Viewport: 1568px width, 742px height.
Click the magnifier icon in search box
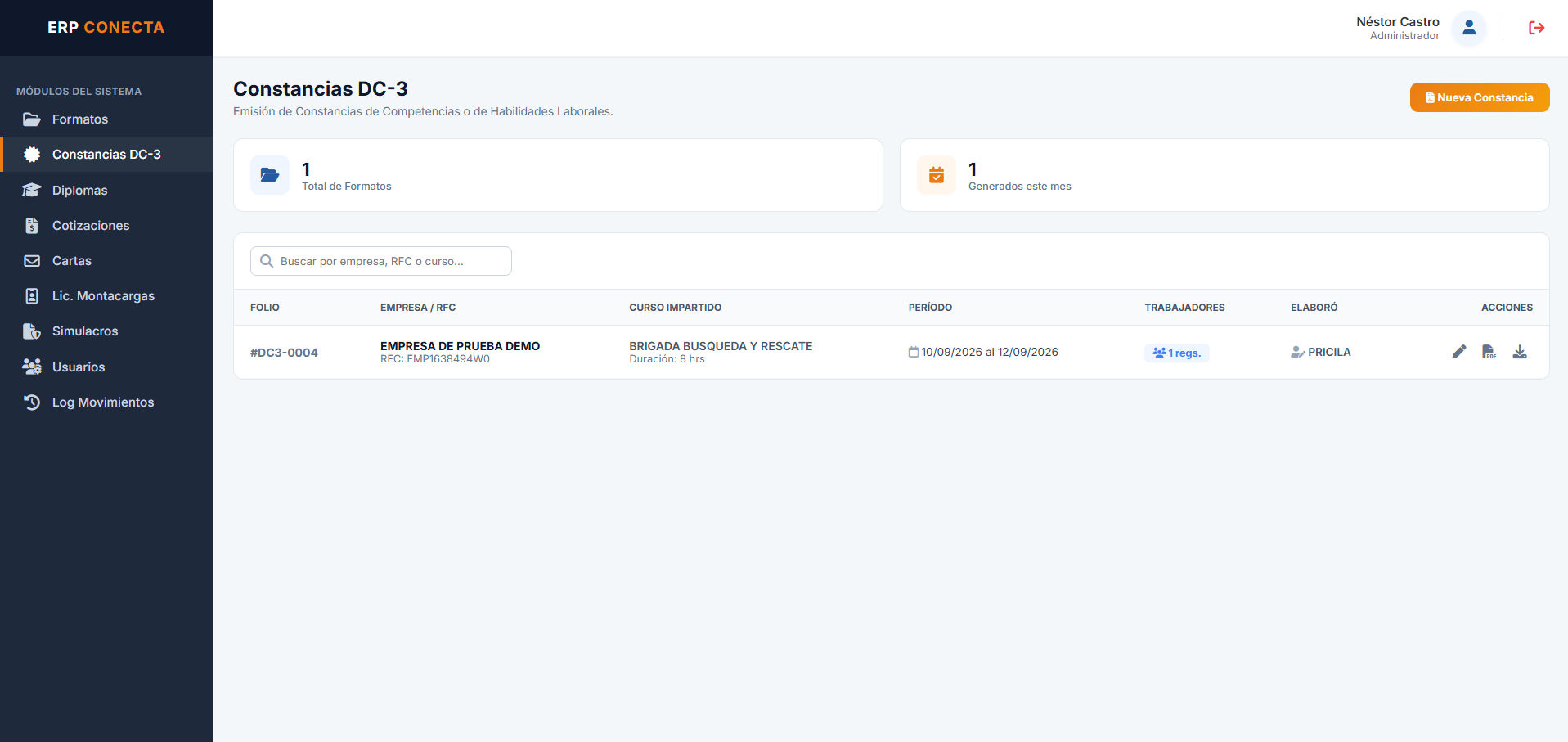click(267, 261)
